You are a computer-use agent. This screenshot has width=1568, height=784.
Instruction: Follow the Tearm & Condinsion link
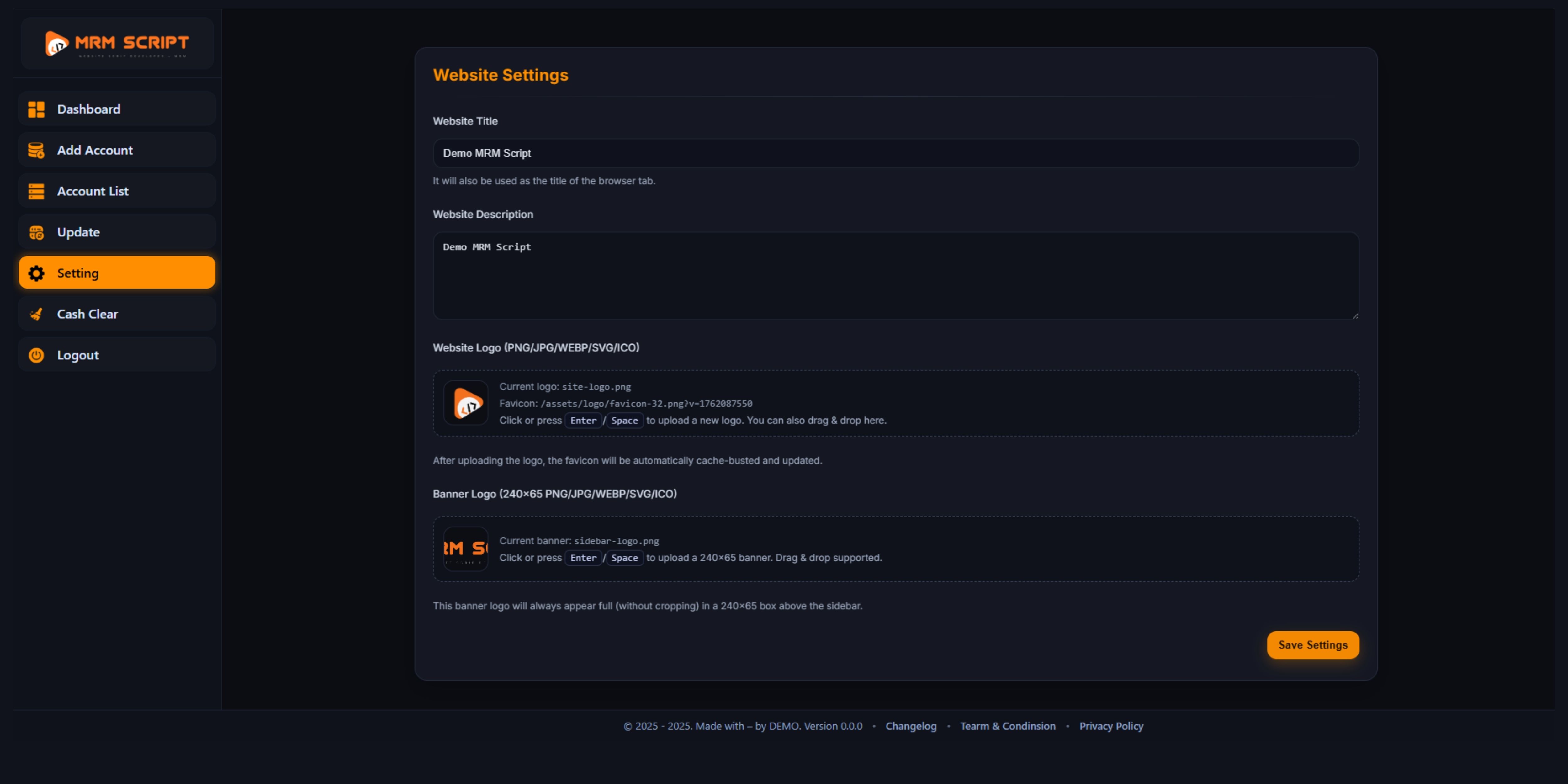1007,726
